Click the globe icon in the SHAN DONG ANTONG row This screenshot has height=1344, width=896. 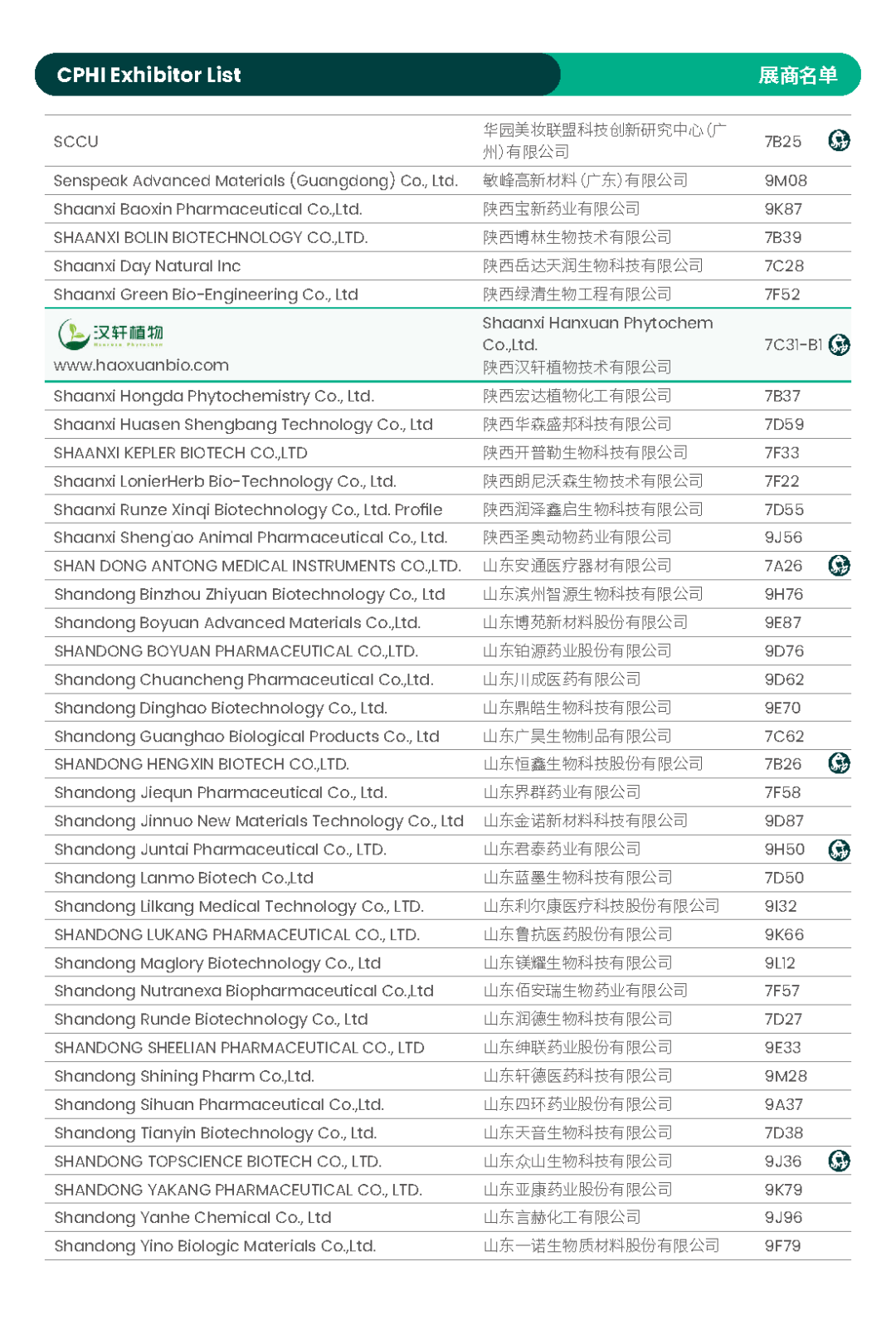point(839,566)
